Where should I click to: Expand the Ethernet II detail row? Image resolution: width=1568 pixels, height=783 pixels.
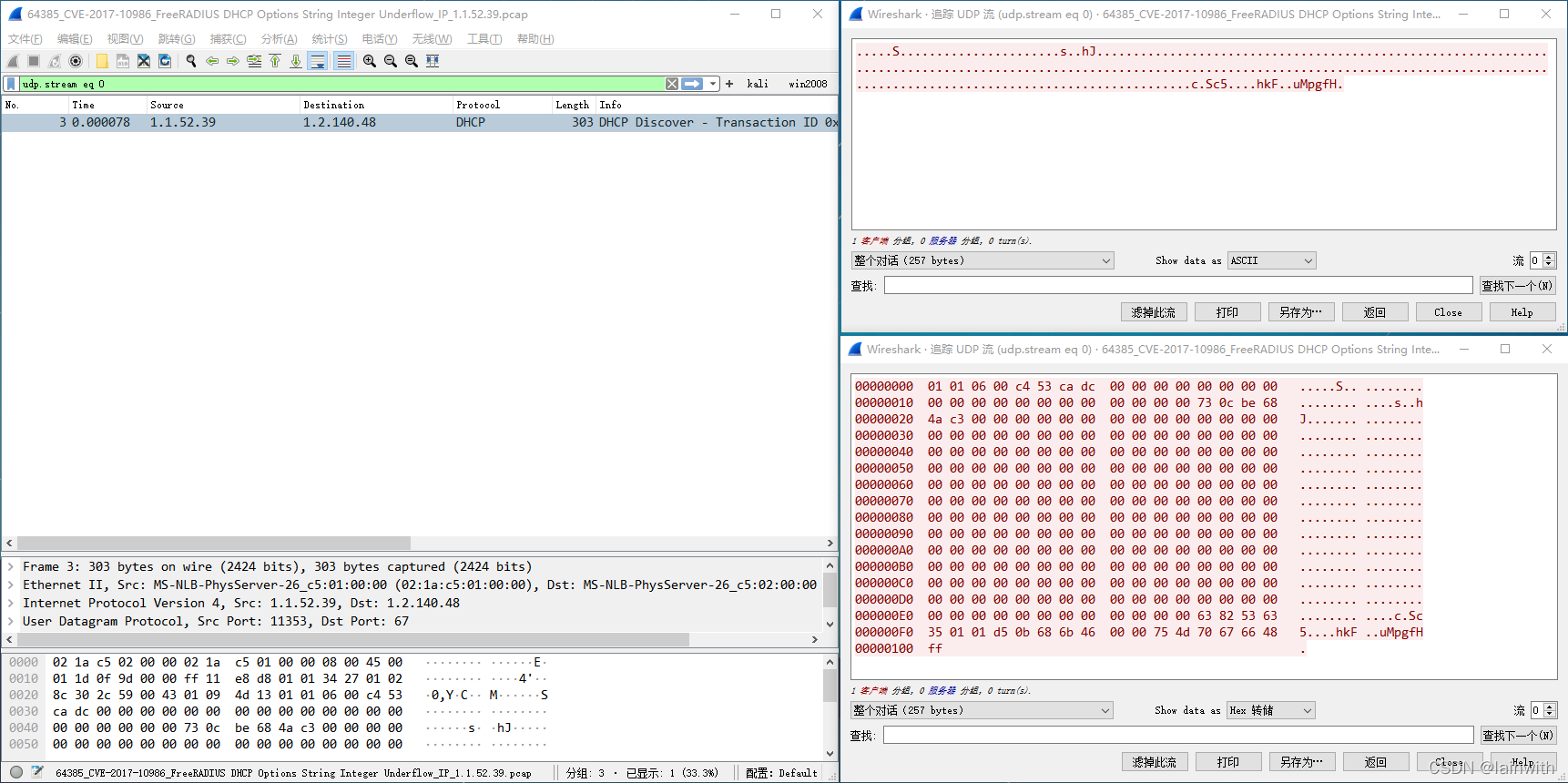[11, 585]
